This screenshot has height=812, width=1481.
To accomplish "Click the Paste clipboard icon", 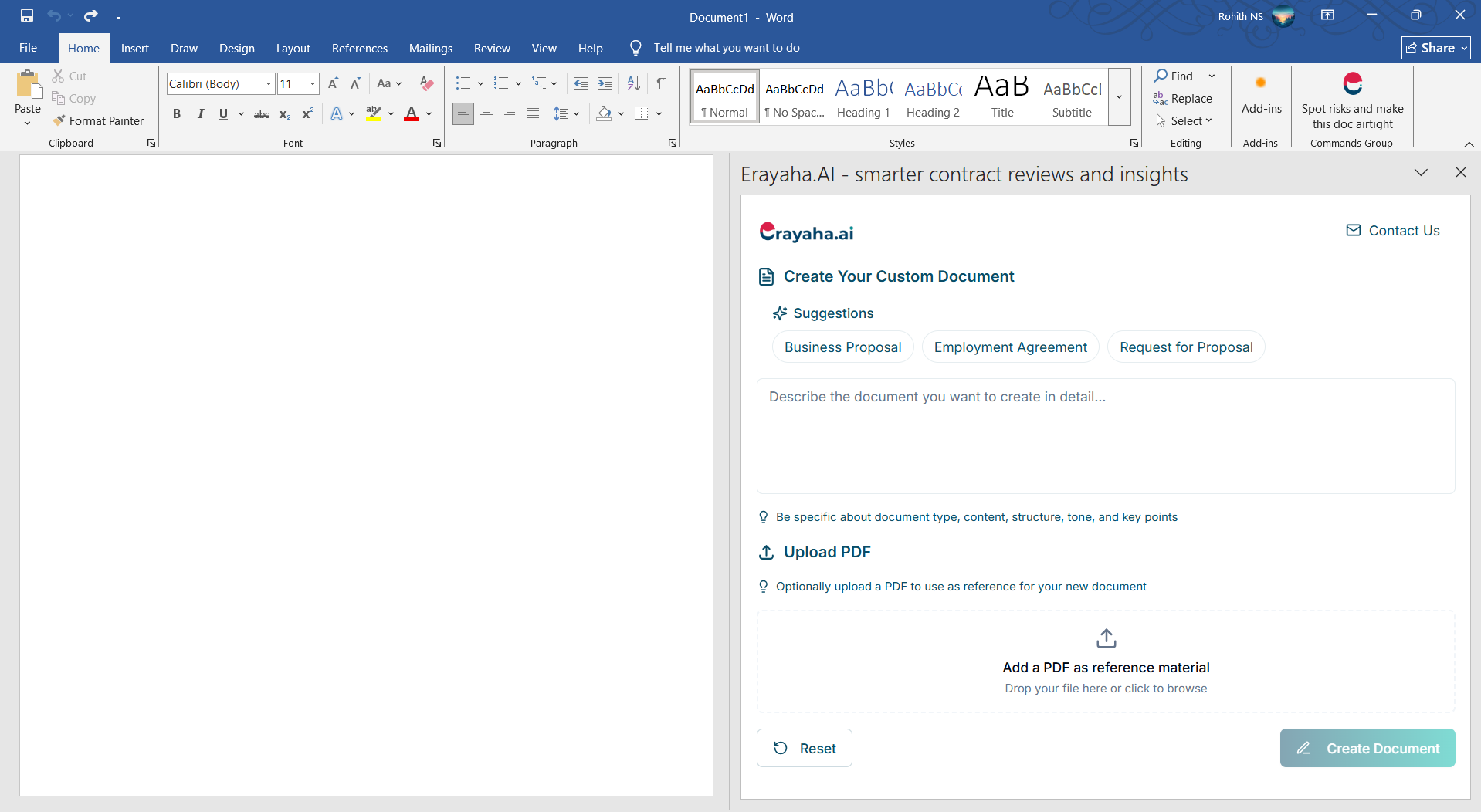I will click(29, 84).
